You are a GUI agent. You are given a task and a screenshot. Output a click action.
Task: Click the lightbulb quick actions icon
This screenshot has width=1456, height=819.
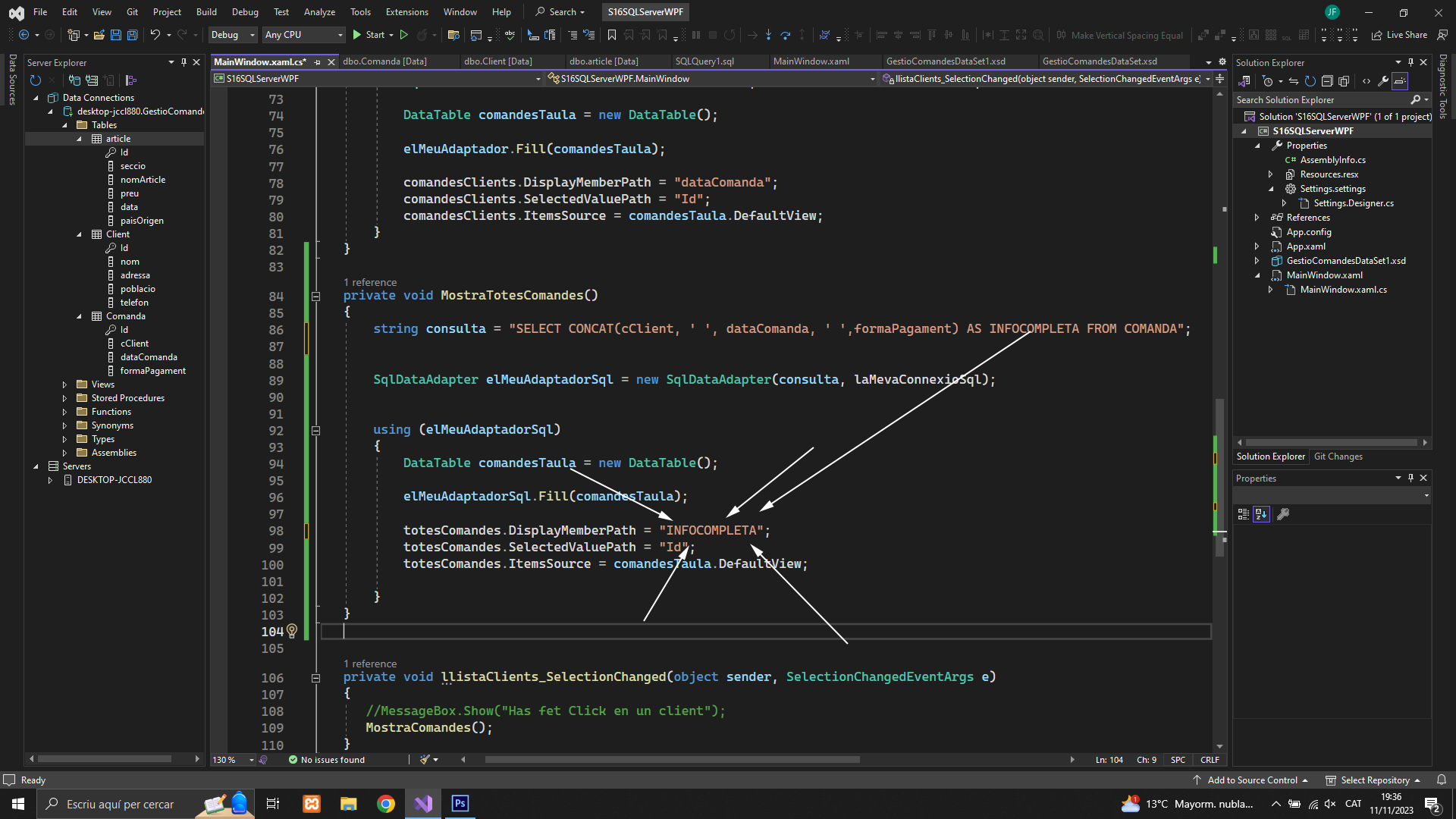pyautogui.click(x=292, y=631)
